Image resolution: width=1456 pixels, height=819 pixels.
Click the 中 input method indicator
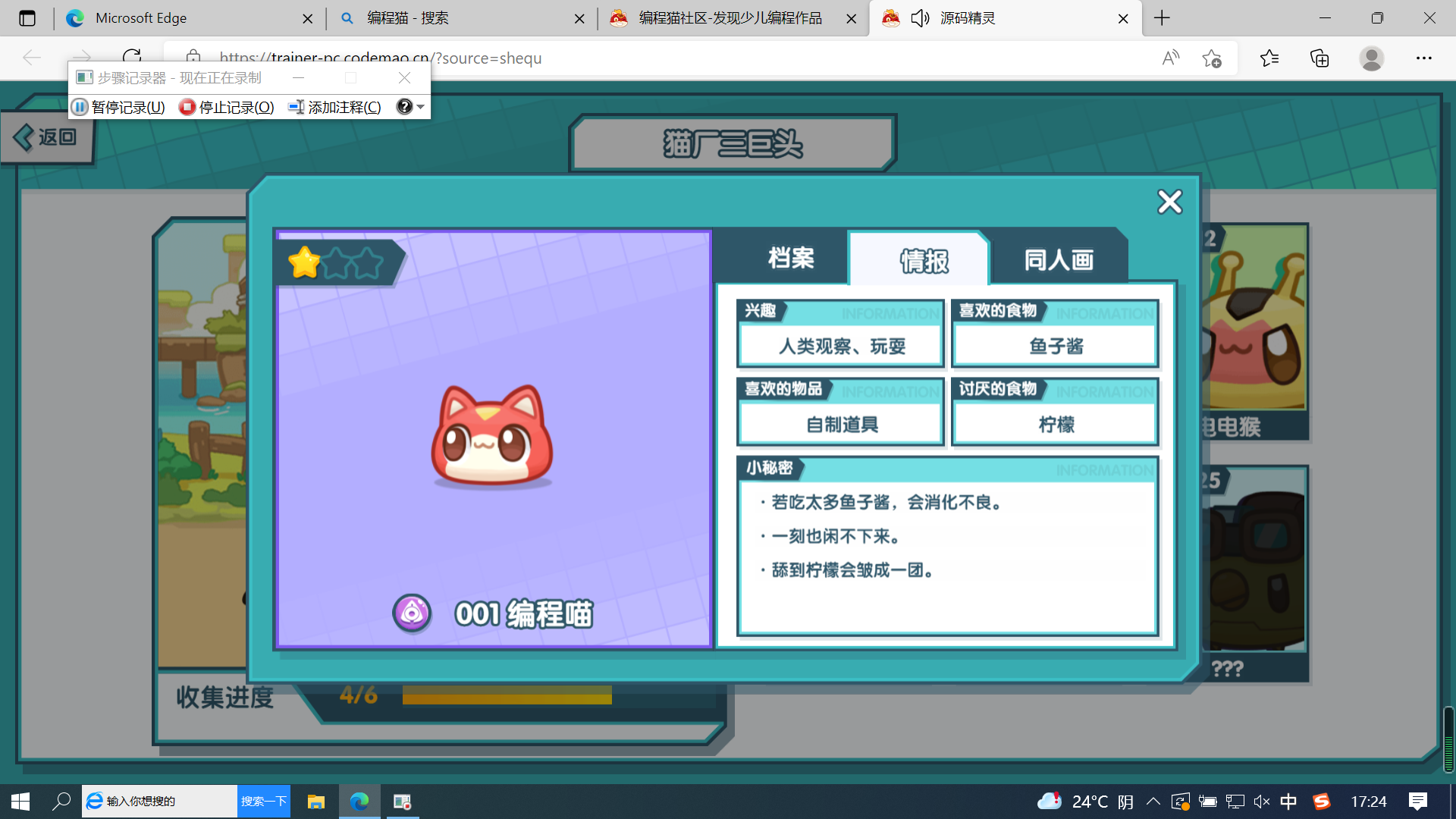1288,802
